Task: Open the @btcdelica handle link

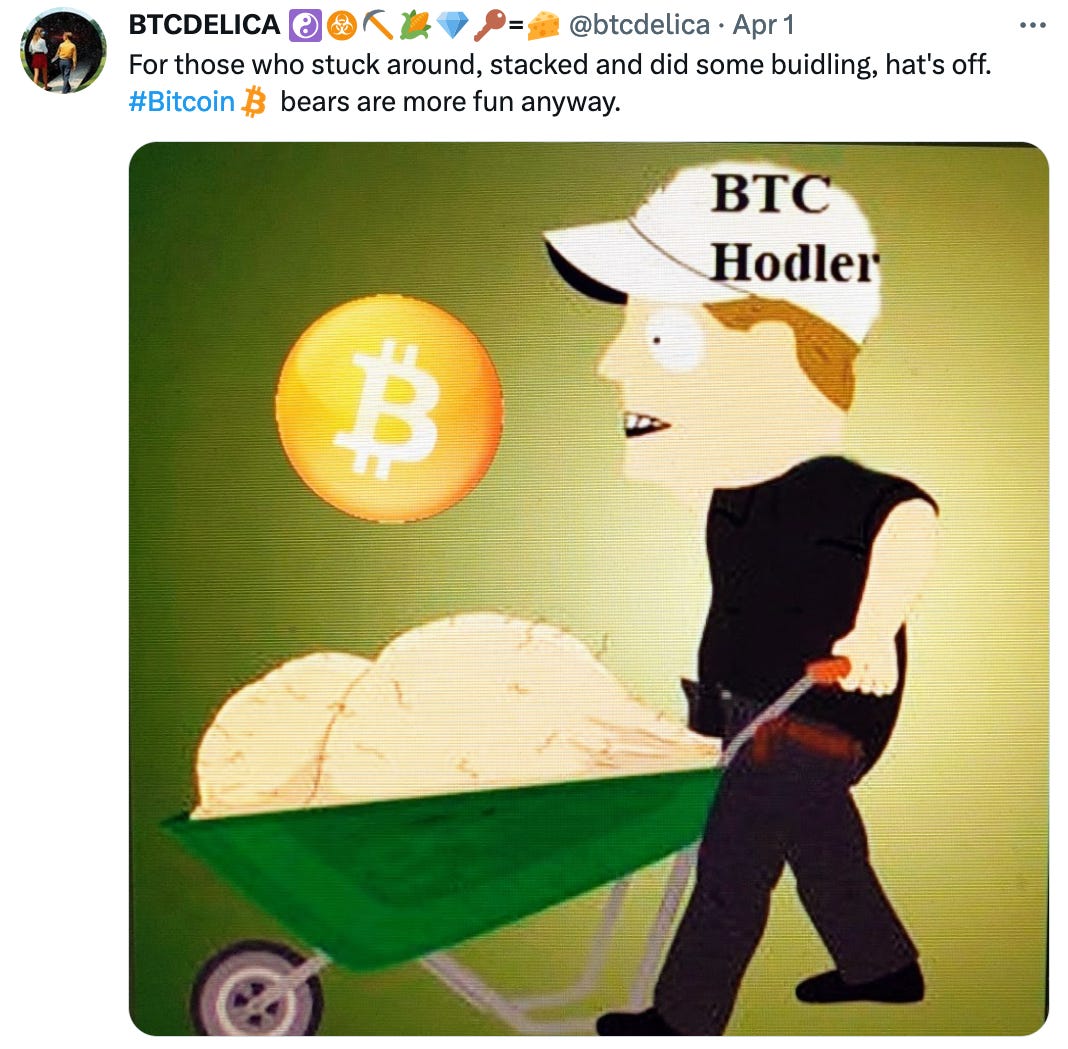Action: [639, 25]
